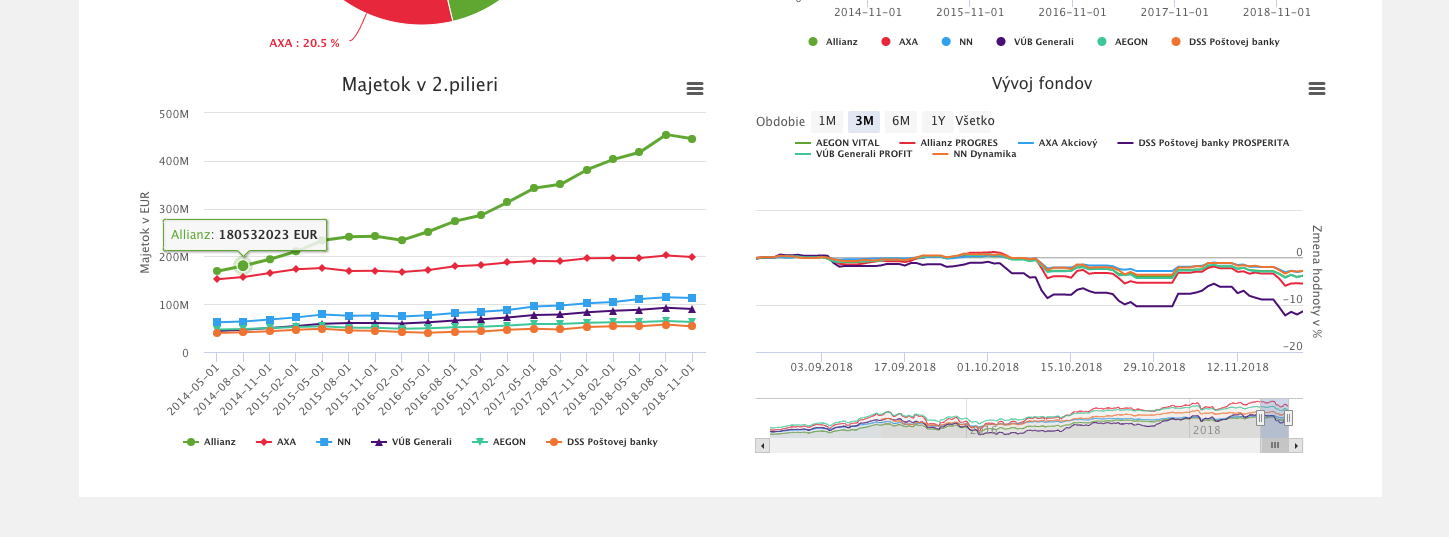Toggle AXA Akciový fund line
The width and height of the screenshot is (1449, 547).
pos(1057,143)
